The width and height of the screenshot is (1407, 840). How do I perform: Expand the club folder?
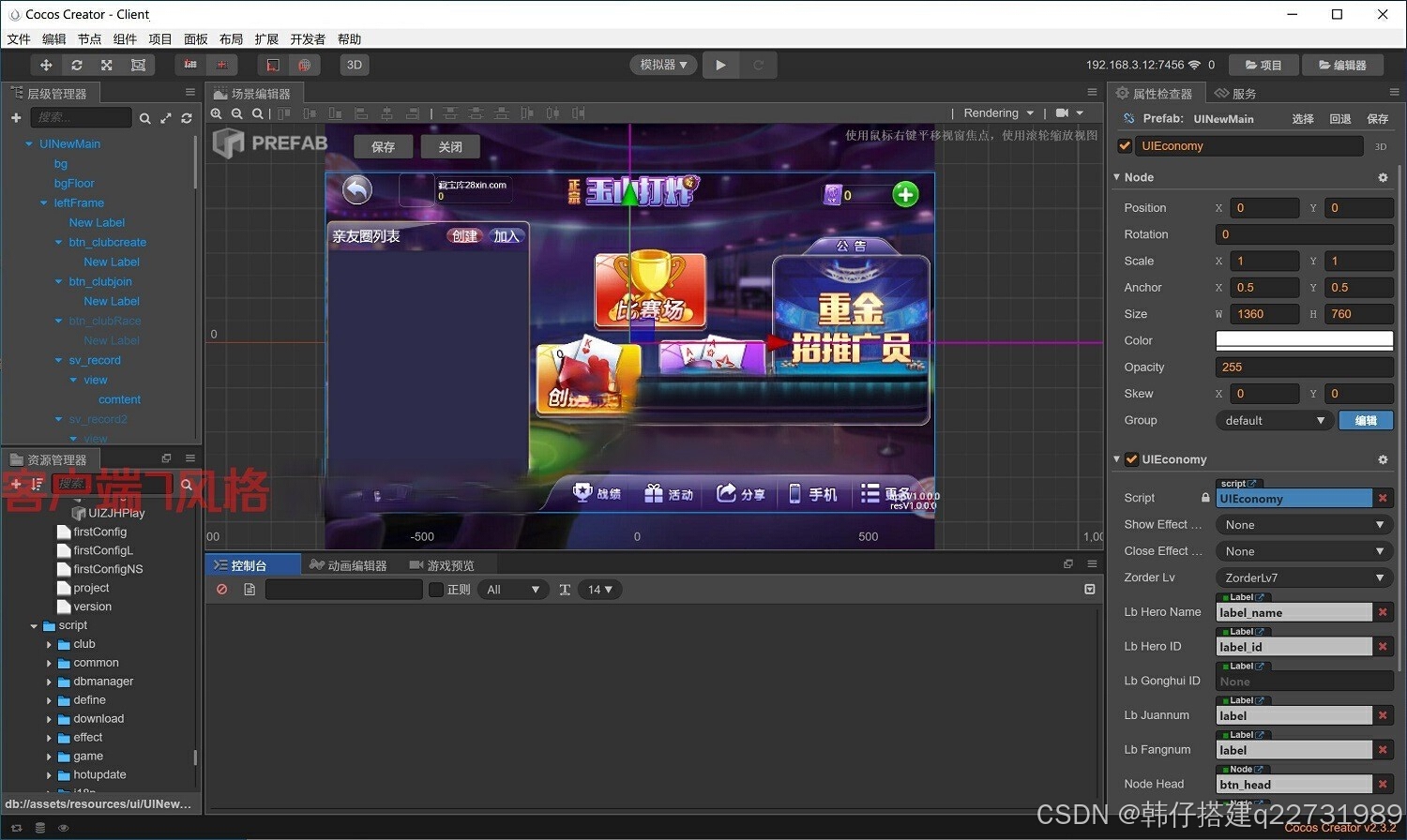tap(49, 644)
